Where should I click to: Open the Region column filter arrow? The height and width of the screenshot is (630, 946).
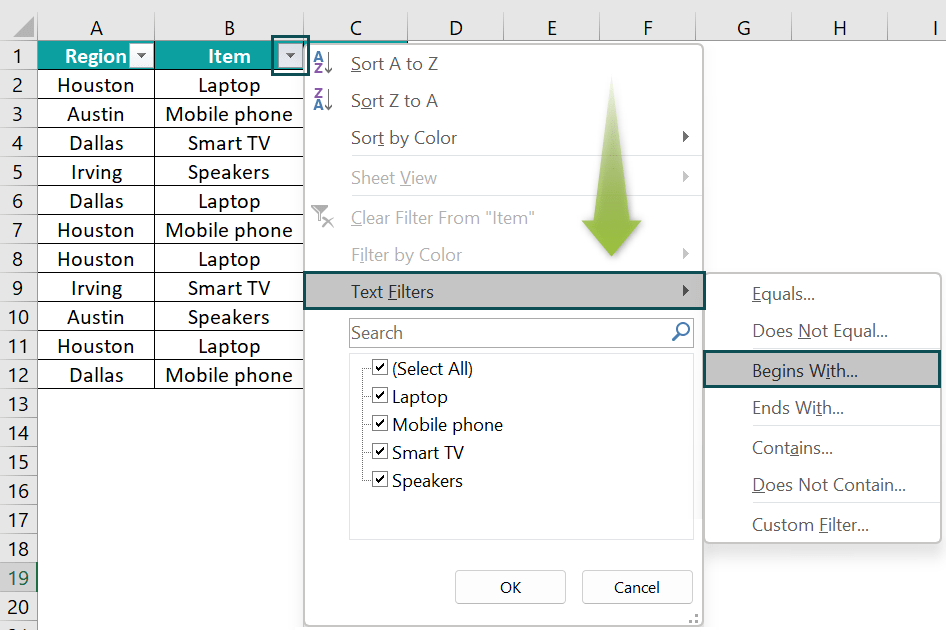pyautogui.click(x=141, y=56)
